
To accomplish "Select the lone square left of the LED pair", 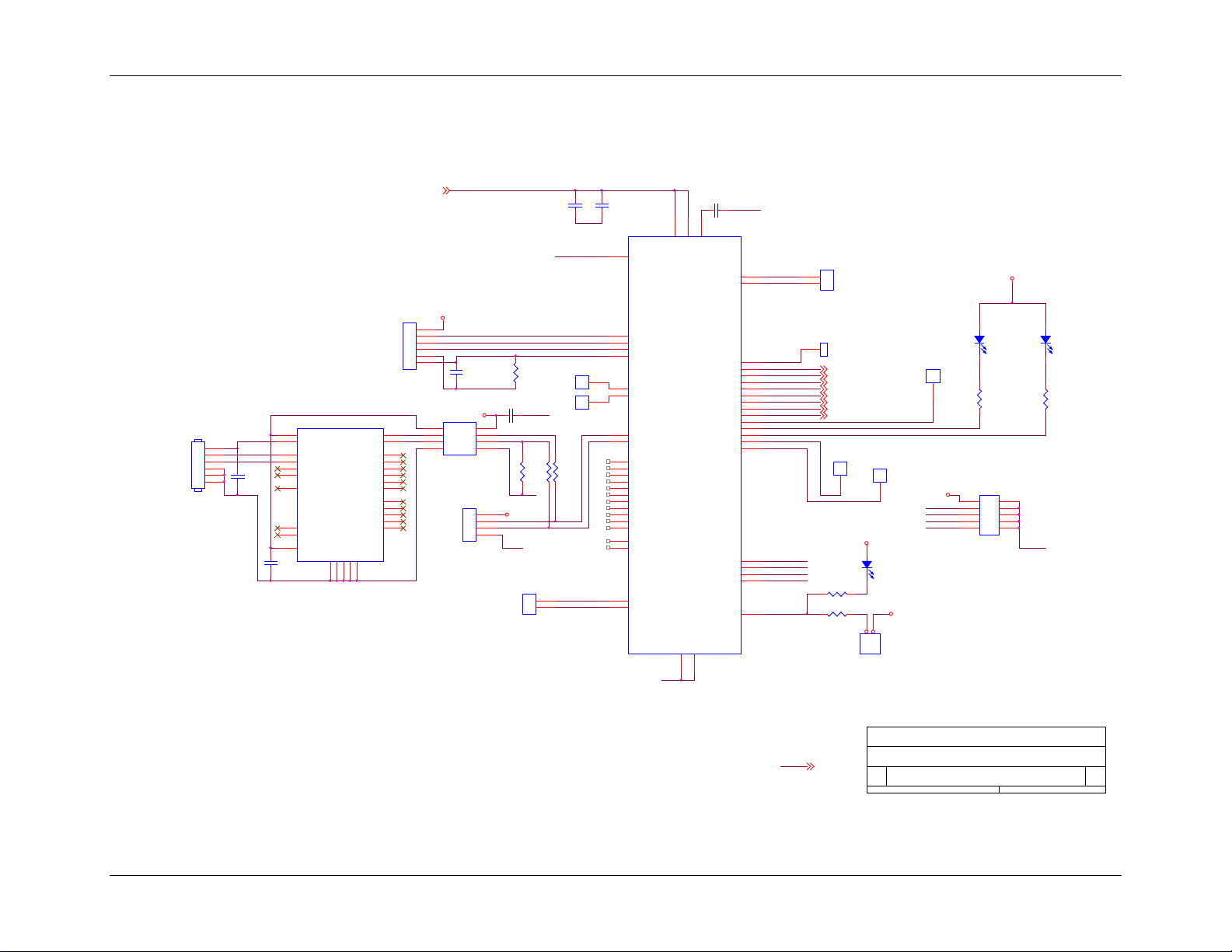I will [x=934, y=375].
